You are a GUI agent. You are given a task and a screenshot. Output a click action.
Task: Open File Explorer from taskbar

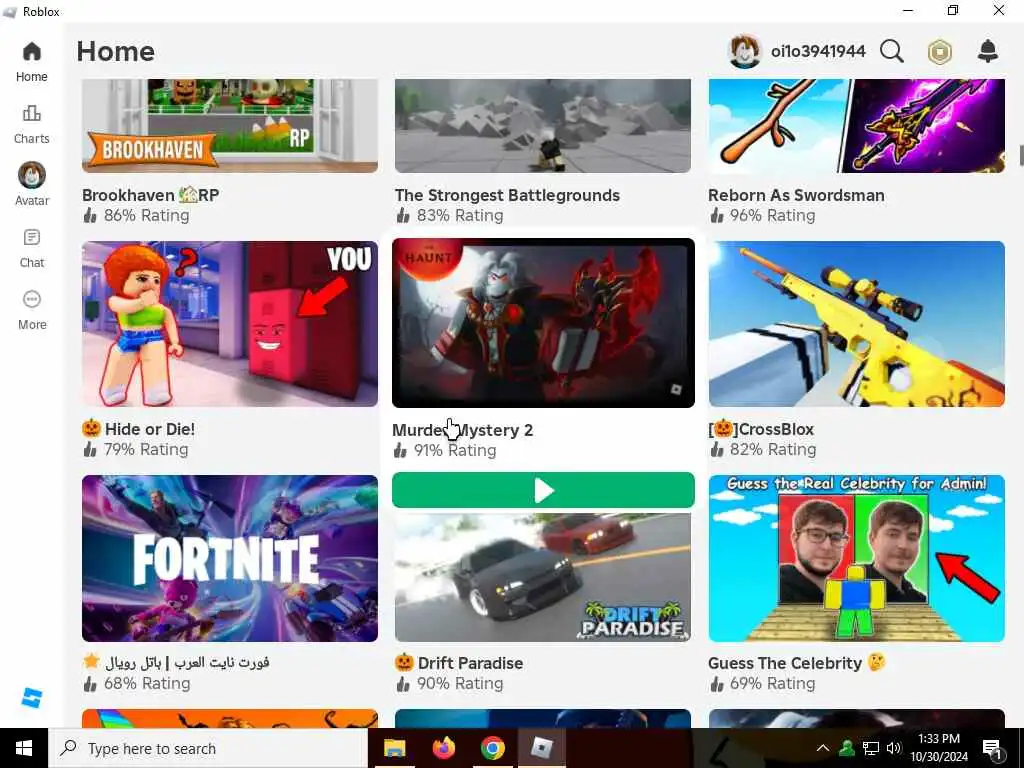coord(394,748)
